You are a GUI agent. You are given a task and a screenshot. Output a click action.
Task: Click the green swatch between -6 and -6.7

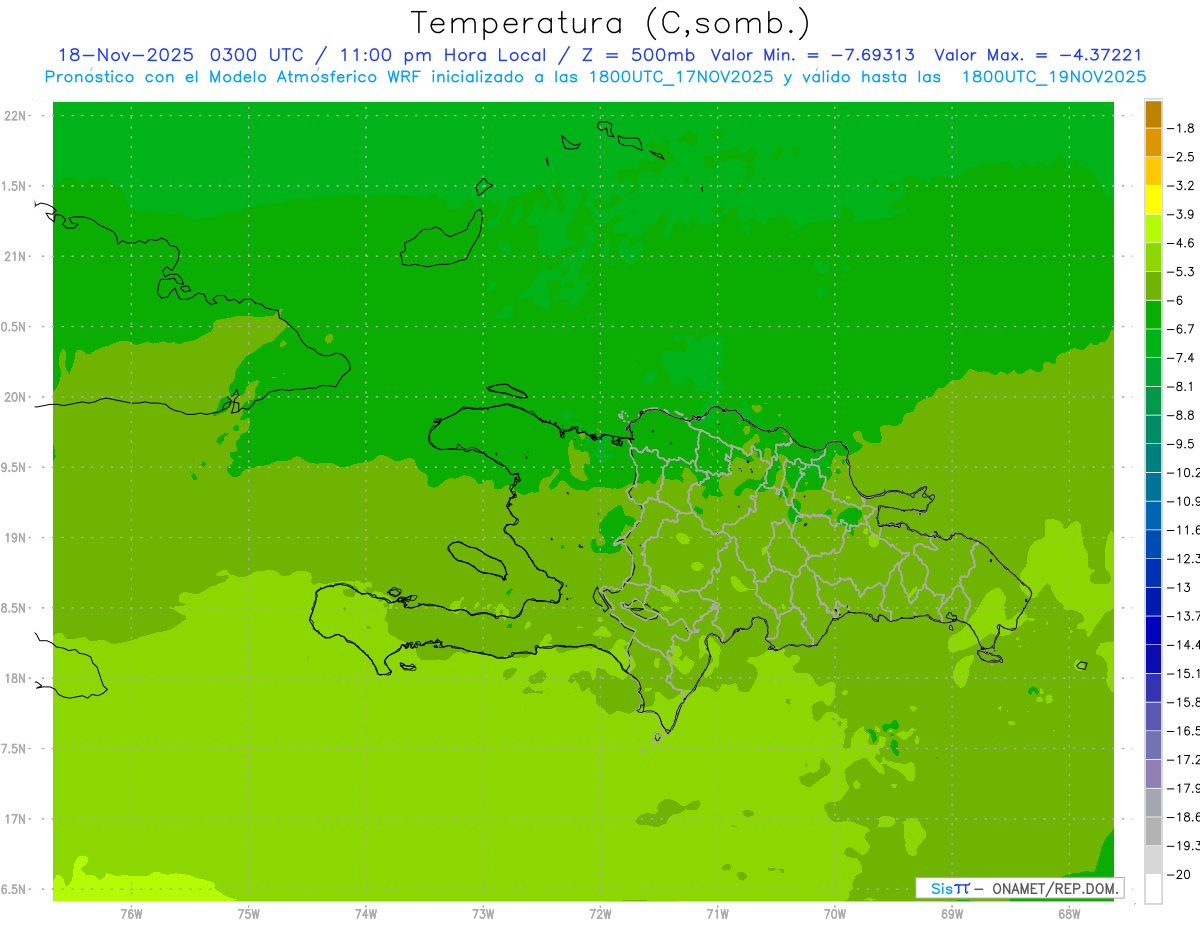(1153, 314)
